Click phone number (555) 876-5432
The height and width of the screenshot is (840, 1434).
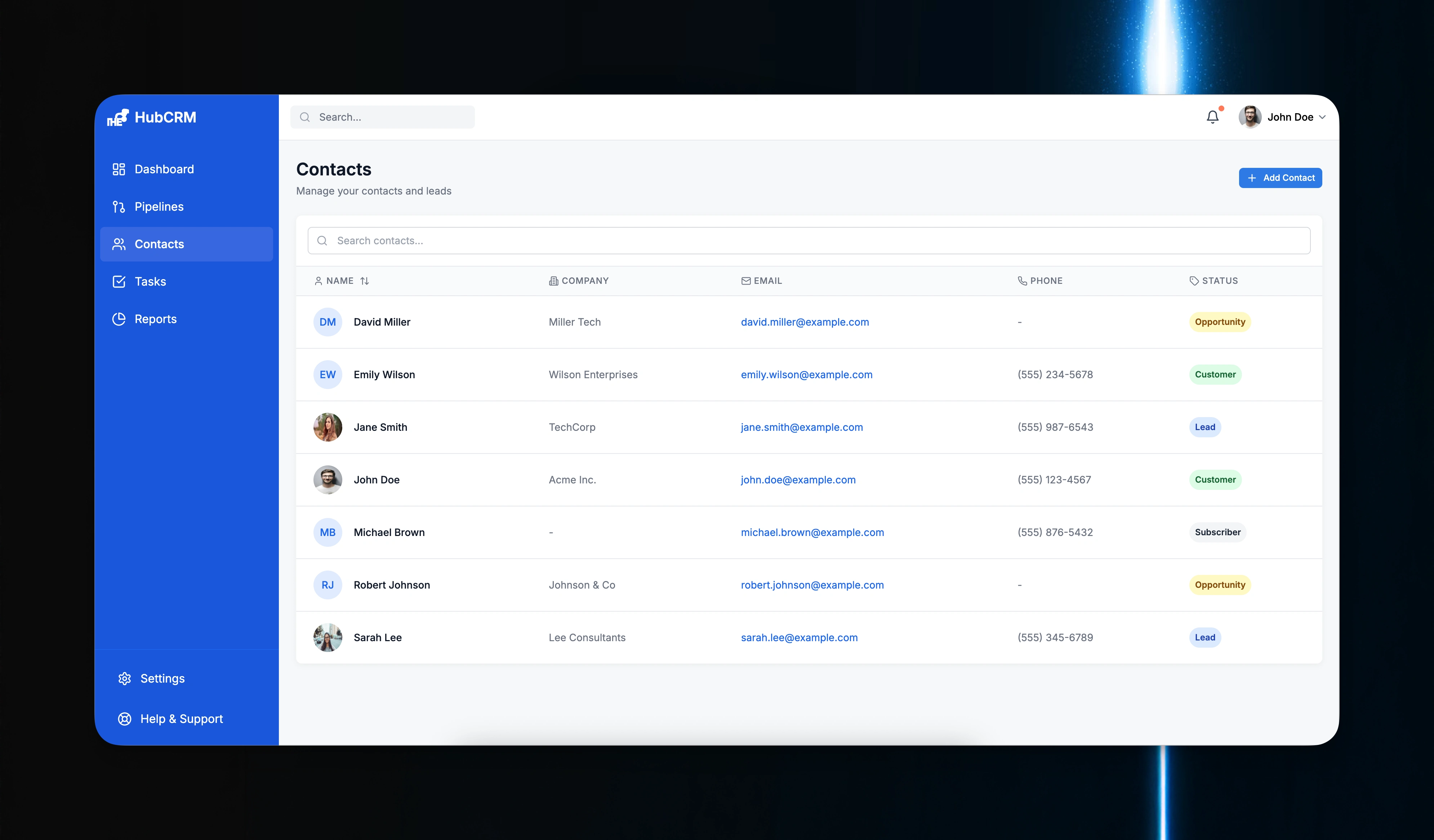coord(1055,532)
